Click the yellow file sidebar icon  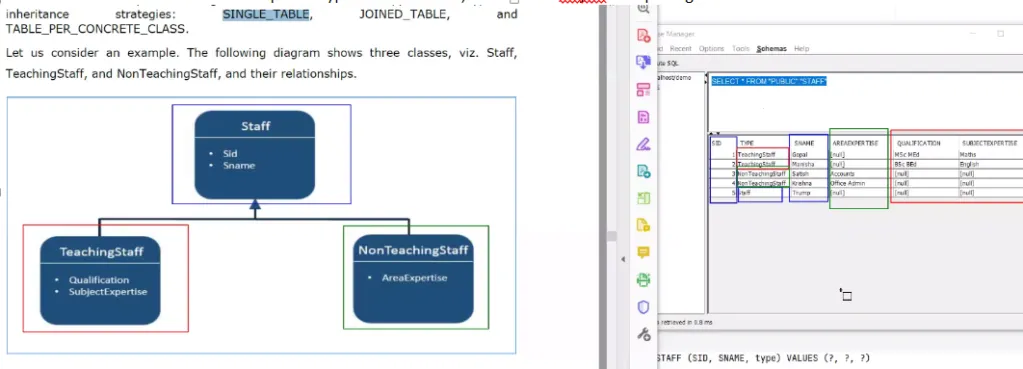click(643, 225)
